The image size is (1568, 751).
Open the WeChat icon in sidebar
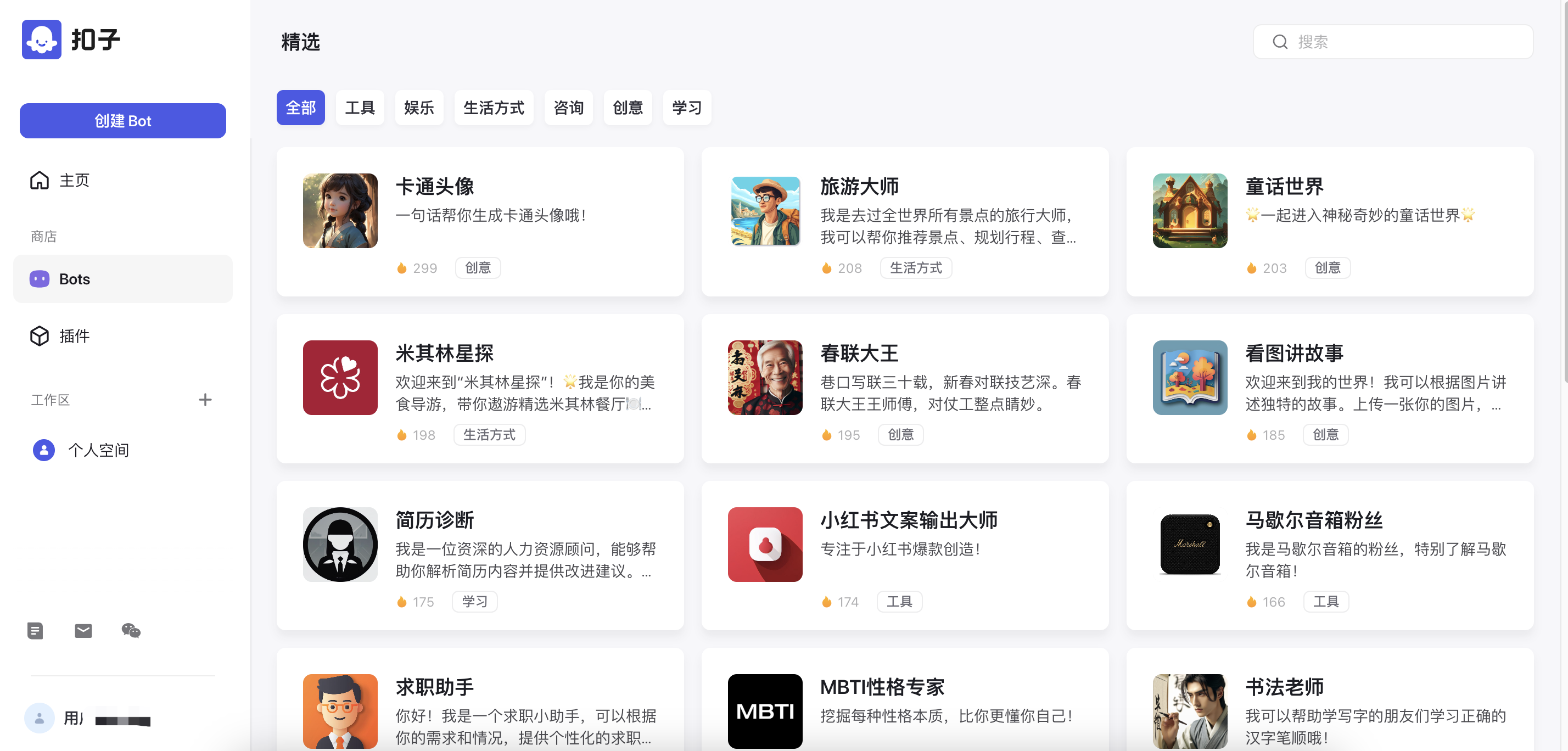click(131, 630)
